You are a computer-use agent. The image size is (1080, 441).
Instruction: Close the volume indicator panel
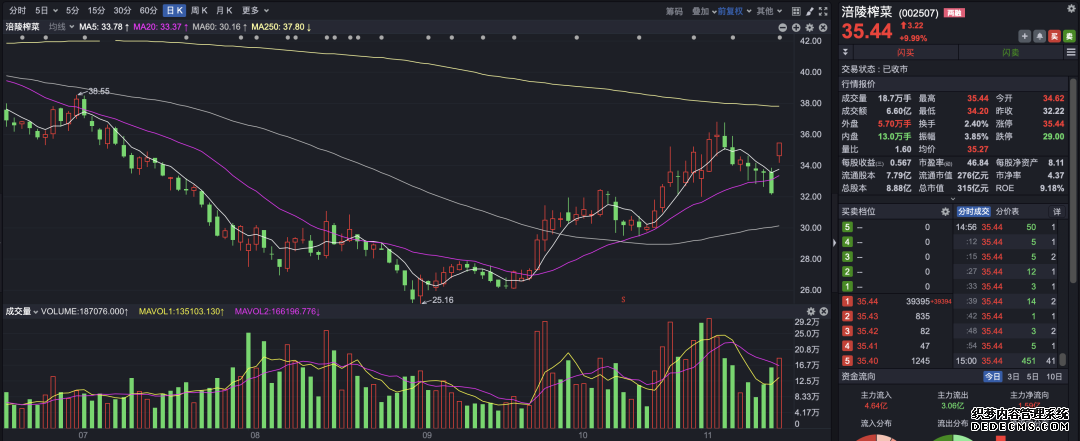coord(824,311)
